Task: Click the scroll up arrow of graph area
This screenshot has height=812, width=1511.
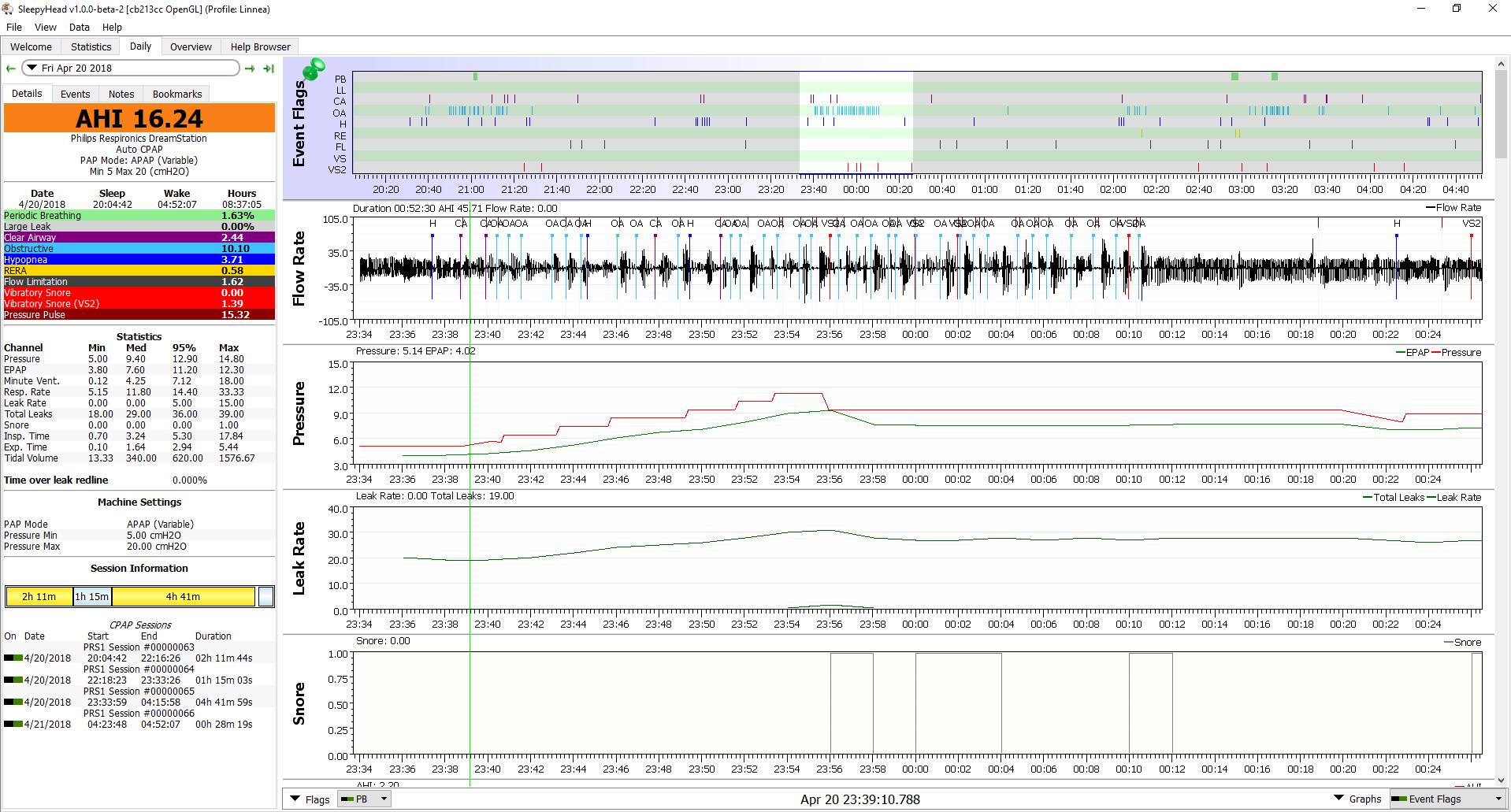Action: coord(1501,64)
